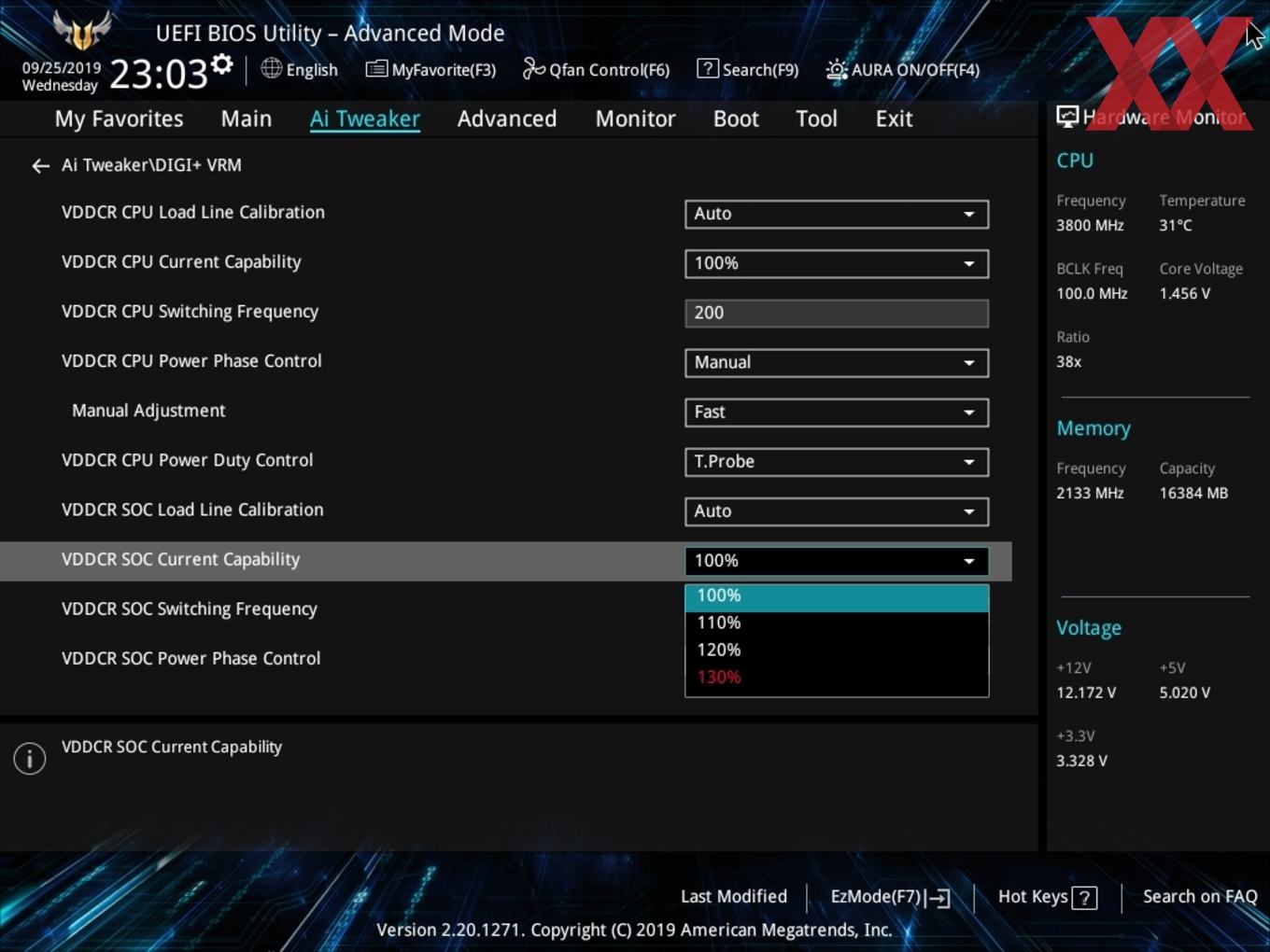The image size is (1270, 952).
Task: Click the TUF logo emblem
Action: click(x=82, y=30)
